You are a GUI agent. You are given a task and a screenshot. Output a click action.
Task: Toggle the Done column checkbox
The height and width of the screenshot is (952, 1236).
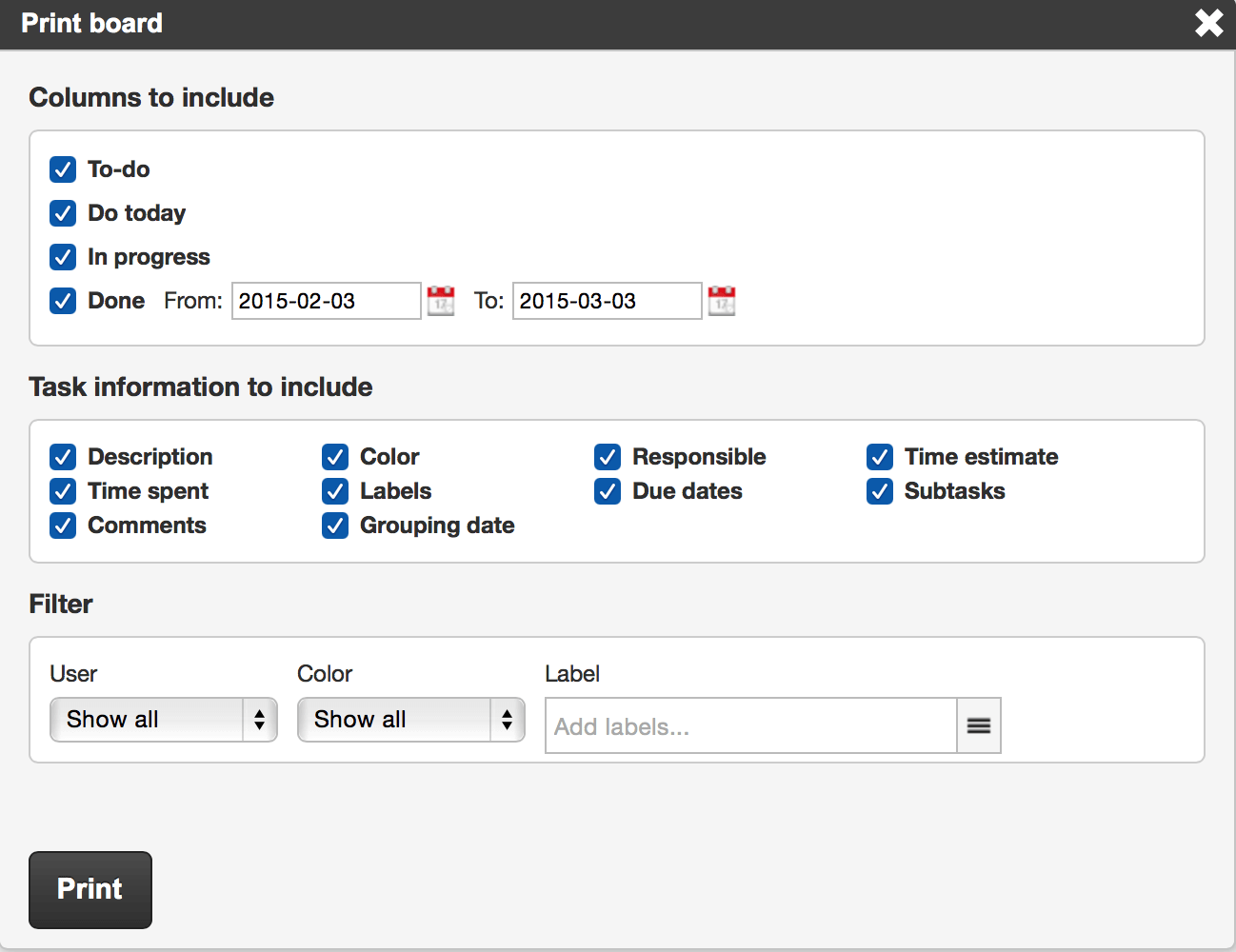63,301
